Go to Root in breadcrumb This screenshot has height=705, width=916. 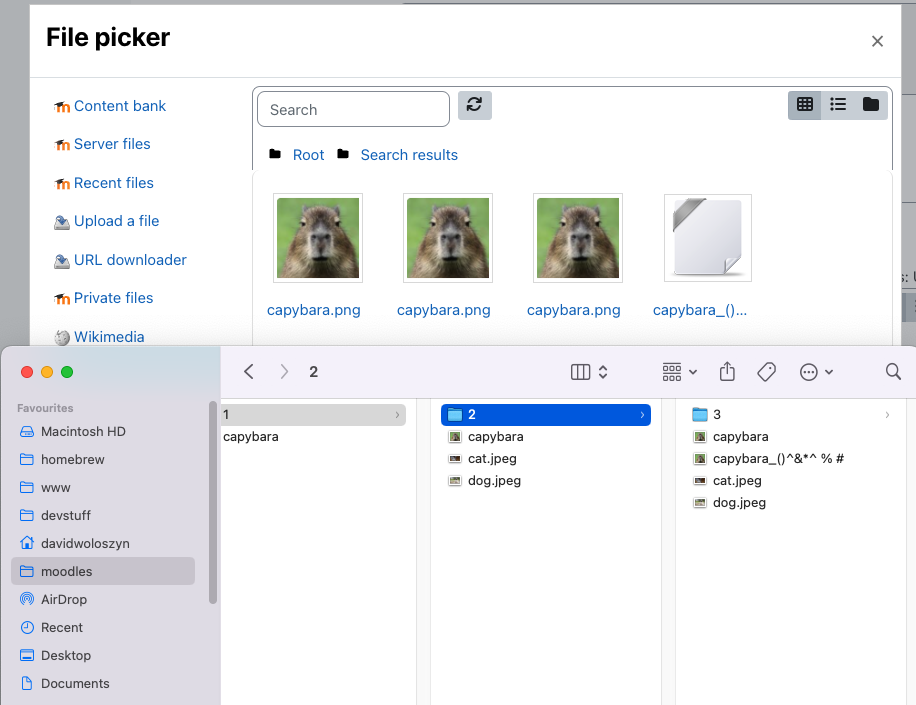click(308, 155)
